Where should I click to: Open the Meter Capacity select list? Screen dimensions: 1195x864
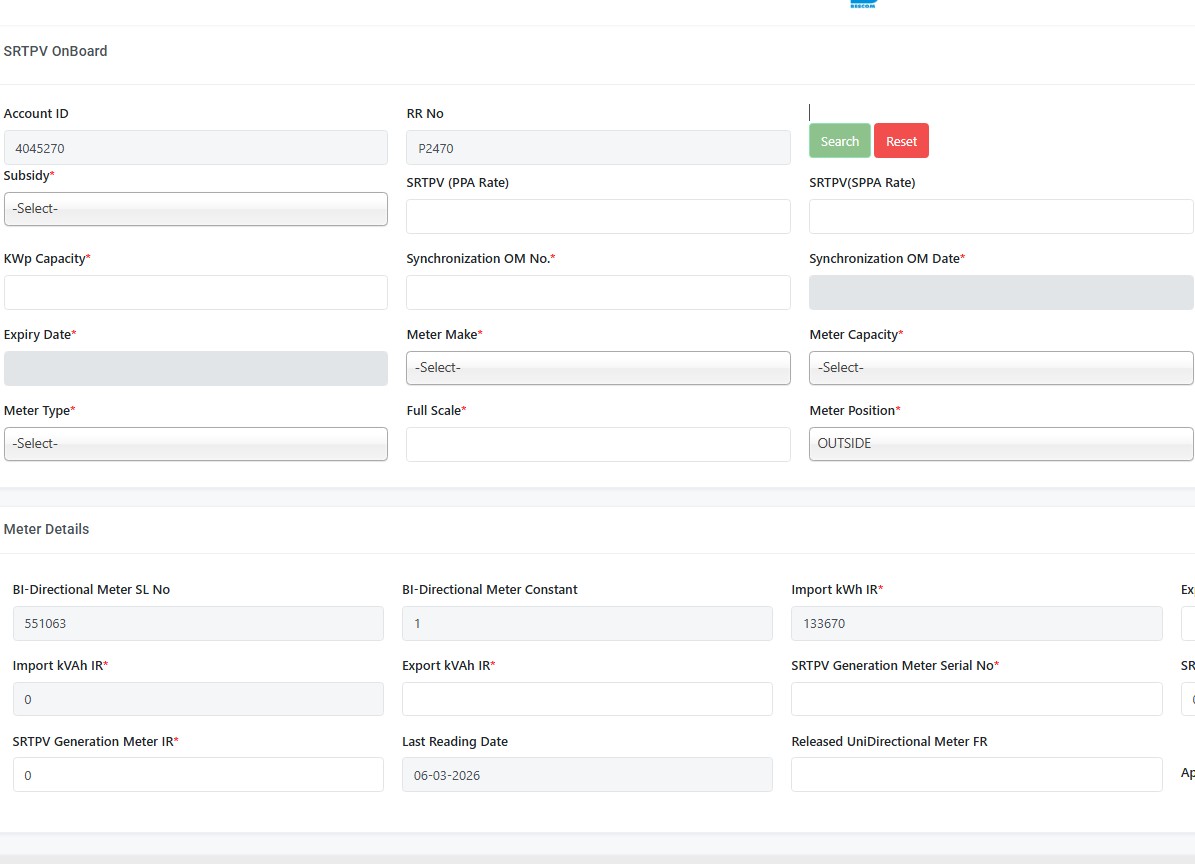click(x=1000, y=368)
